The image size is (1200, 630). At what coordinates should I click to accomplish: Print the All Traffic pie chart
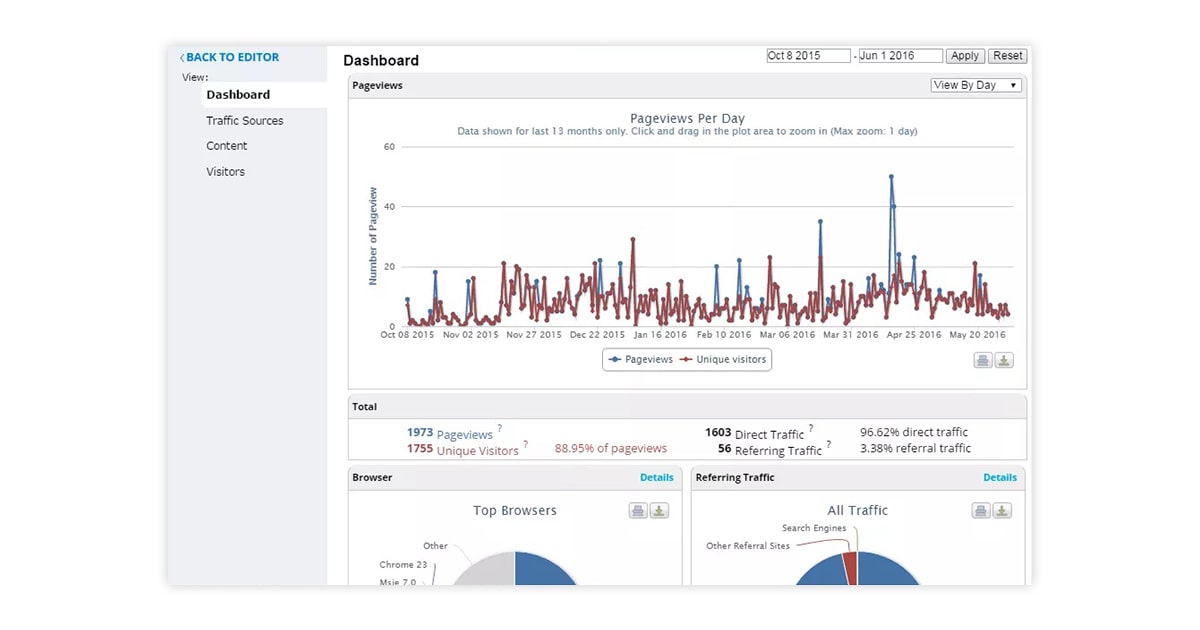pyautogui.click(x=981, y=511)
